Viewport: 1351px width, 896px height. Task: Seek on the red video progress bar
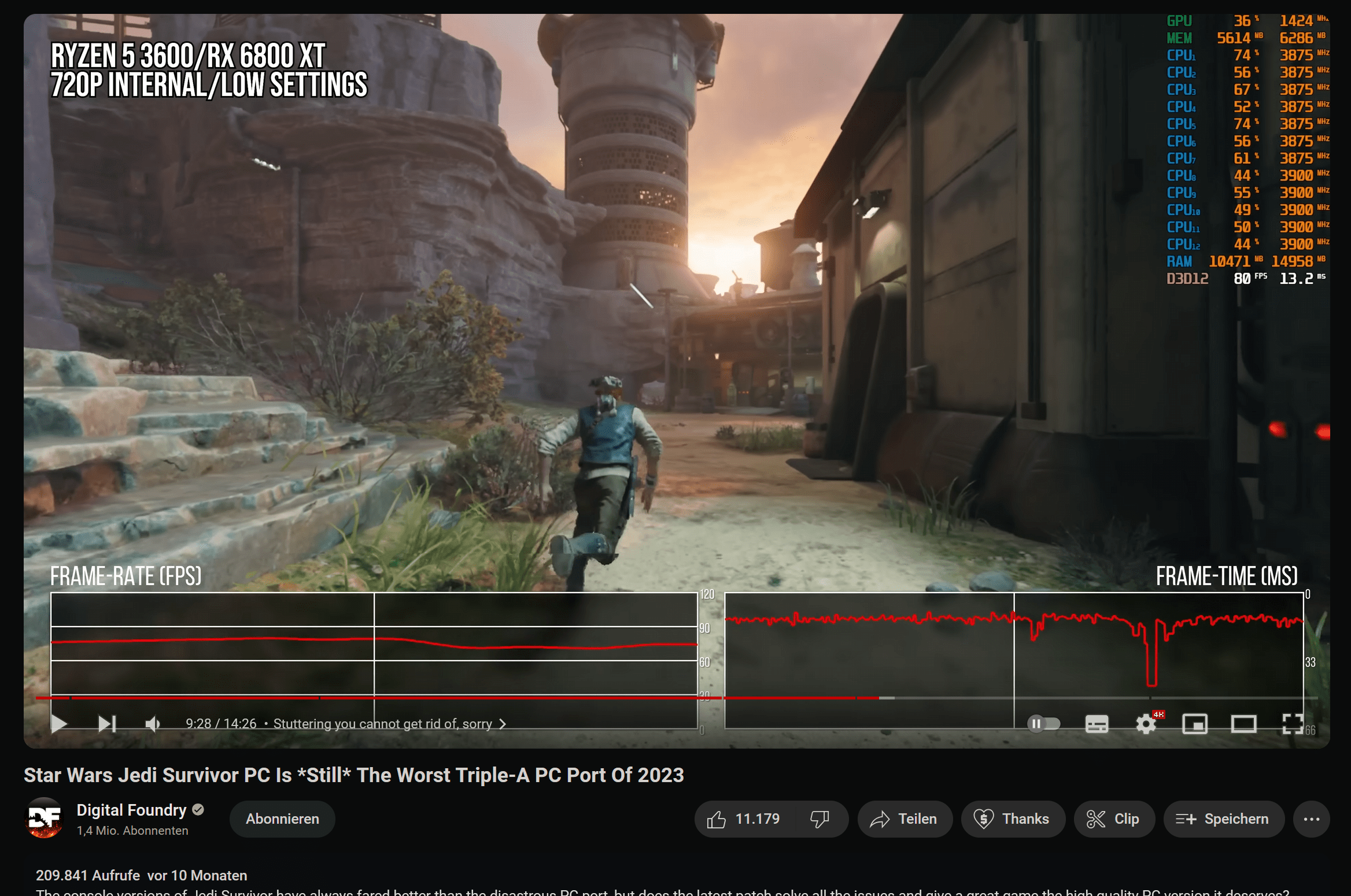[x=677, y=698]
